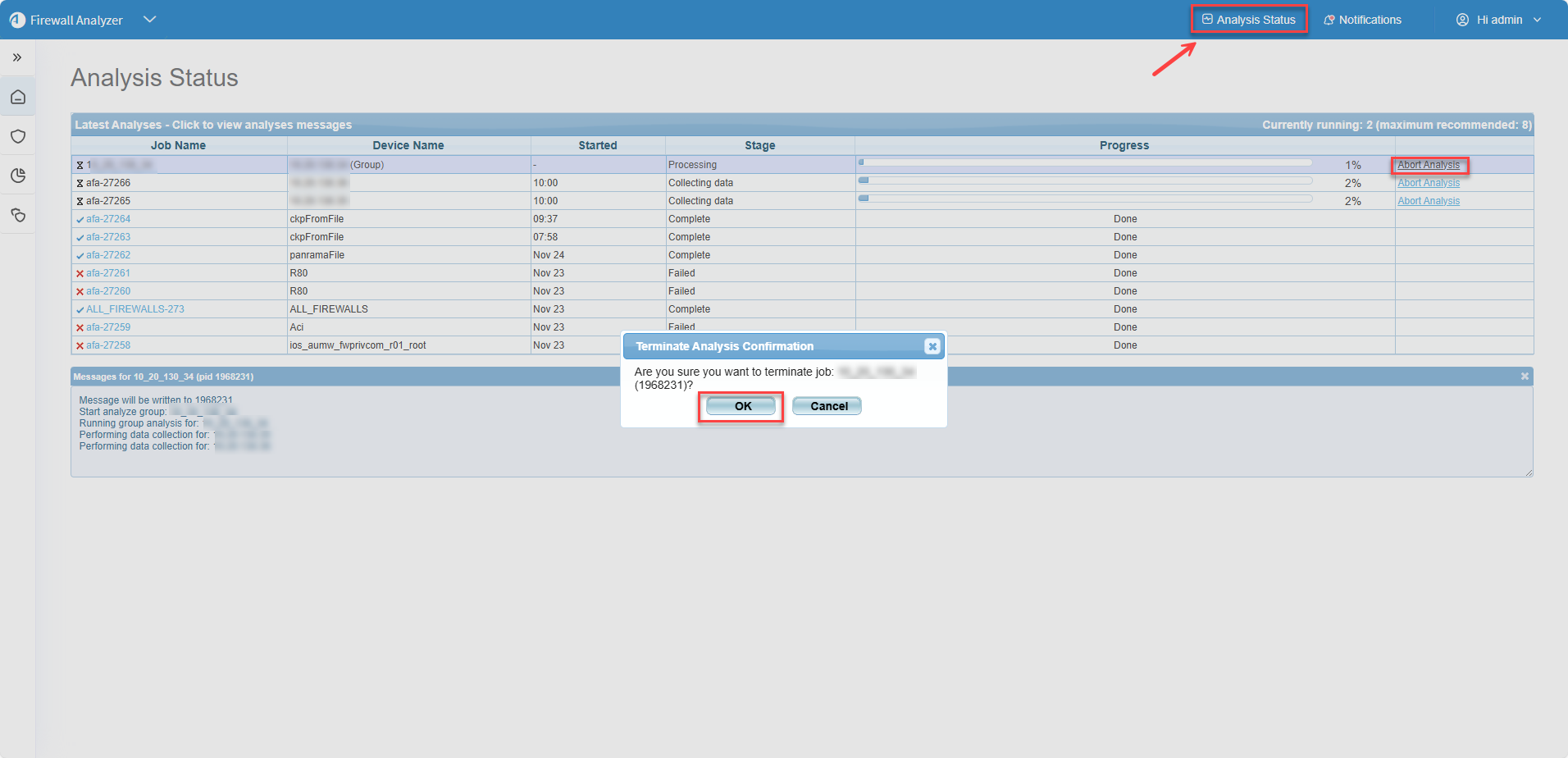
Task: Open the shield icon in the sidebar
Action: [18, 136]
